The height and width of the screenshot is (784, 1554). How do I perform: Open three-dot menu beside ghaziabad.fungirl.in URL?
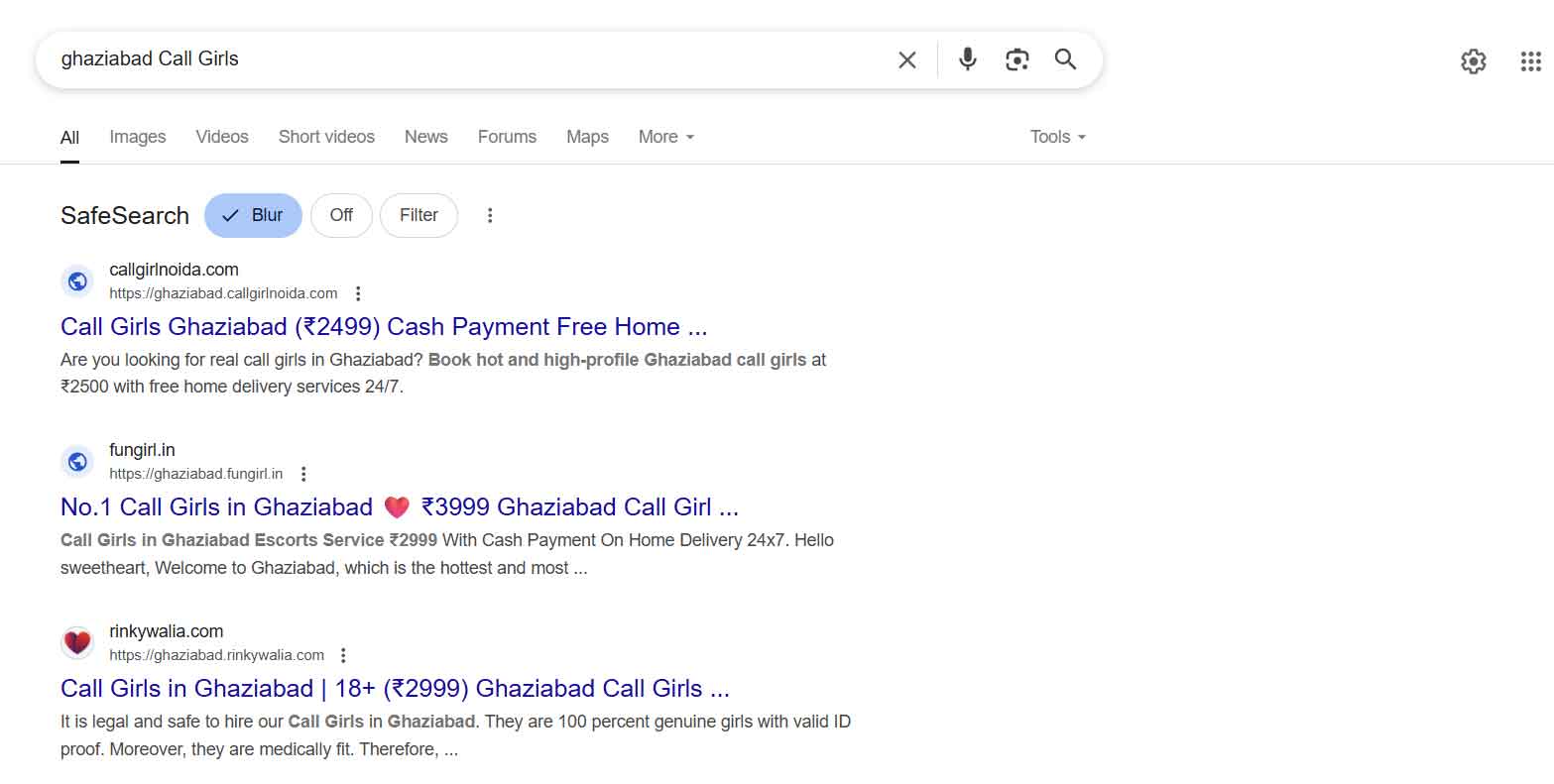click(x=303, y=474)
